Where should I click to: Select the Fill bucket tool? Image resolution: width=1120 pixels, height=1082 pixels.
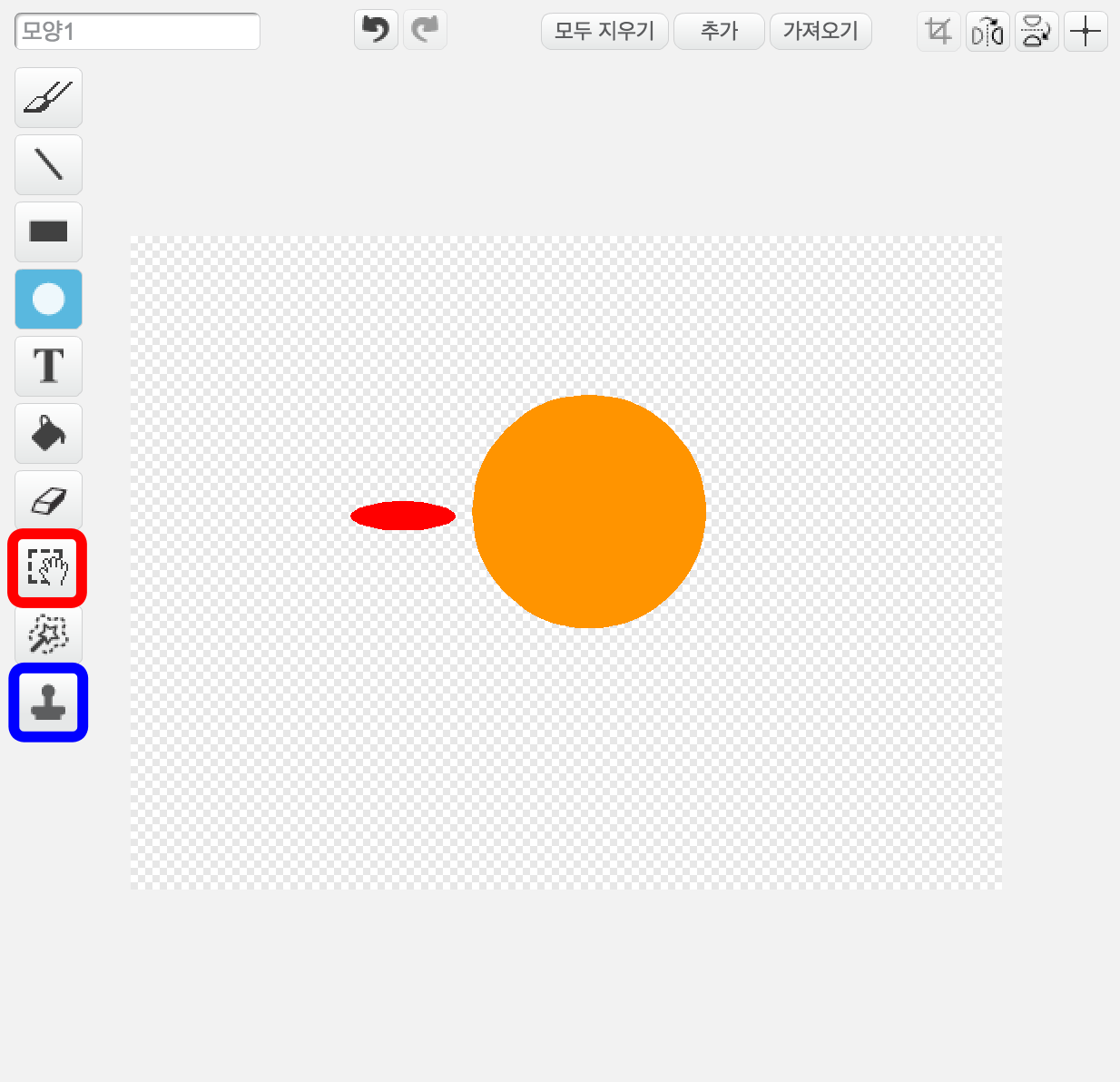point(48,433)
